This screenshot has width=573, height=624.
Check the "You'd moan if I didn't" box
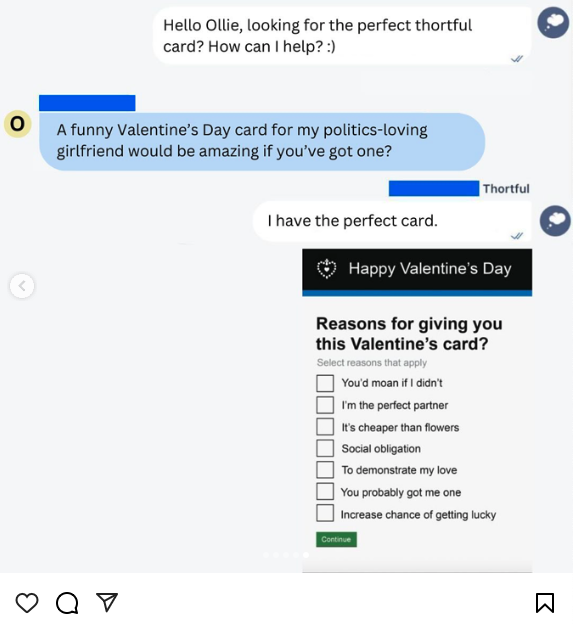tap(325, 383)
